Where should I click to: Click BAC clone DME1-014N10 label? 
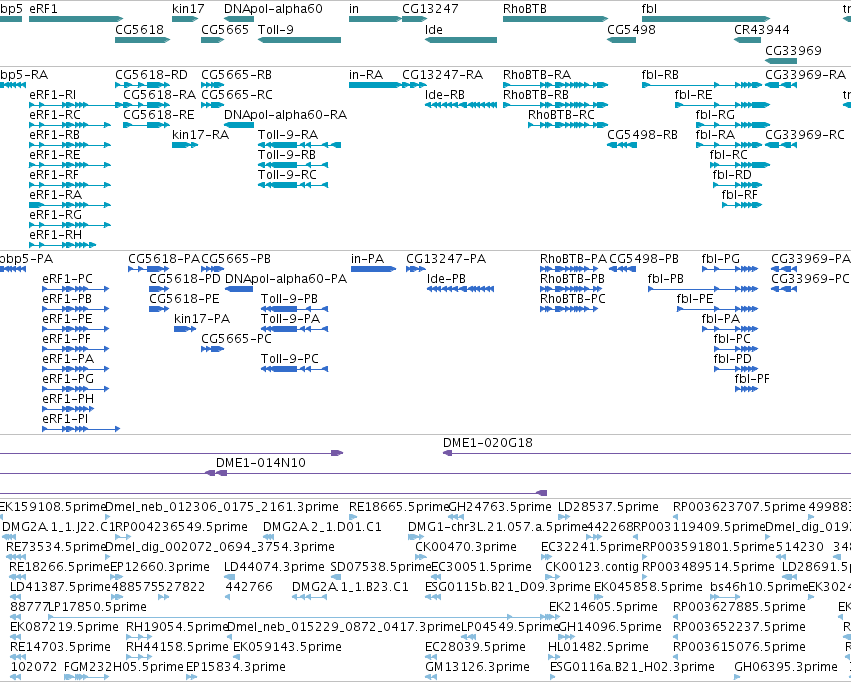pos(261,462)
